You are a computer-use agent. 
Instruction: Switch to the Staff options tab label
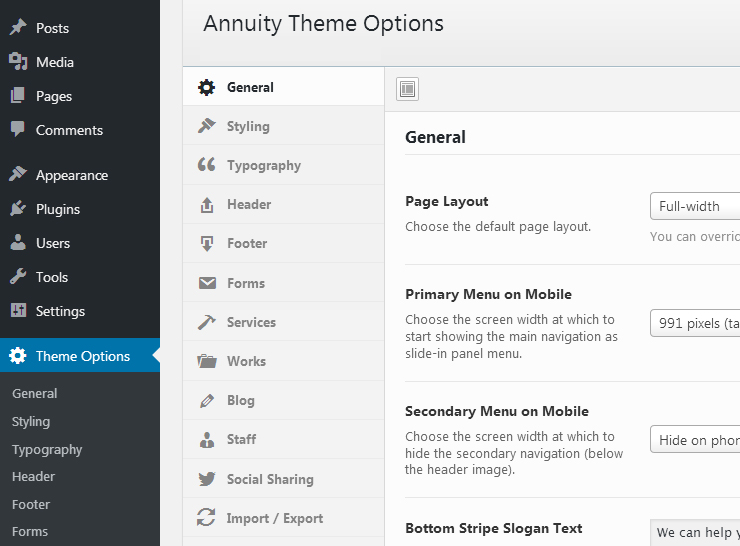pos(241,439)
